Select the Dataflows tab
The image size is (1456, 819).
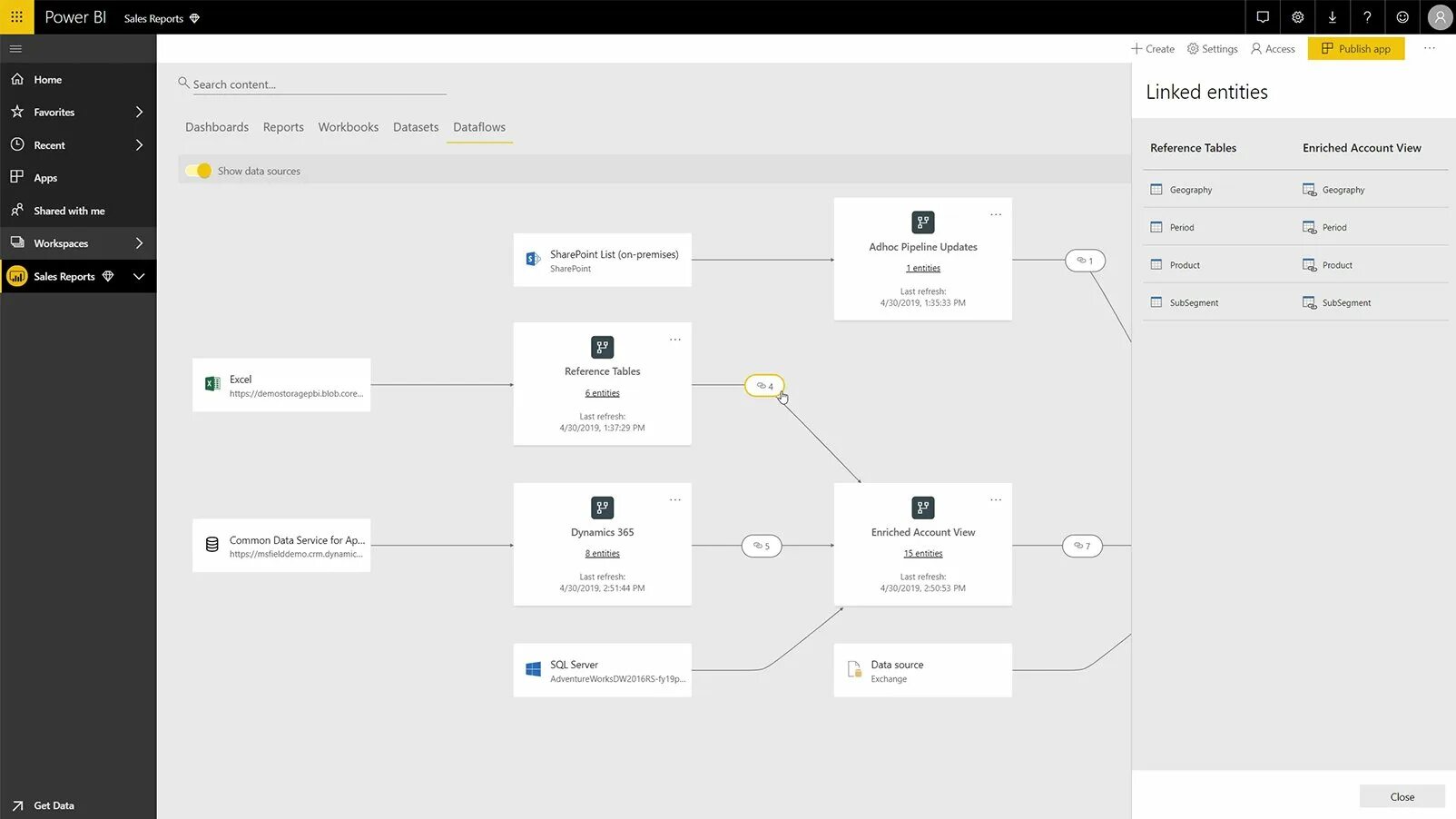(479, 127)
